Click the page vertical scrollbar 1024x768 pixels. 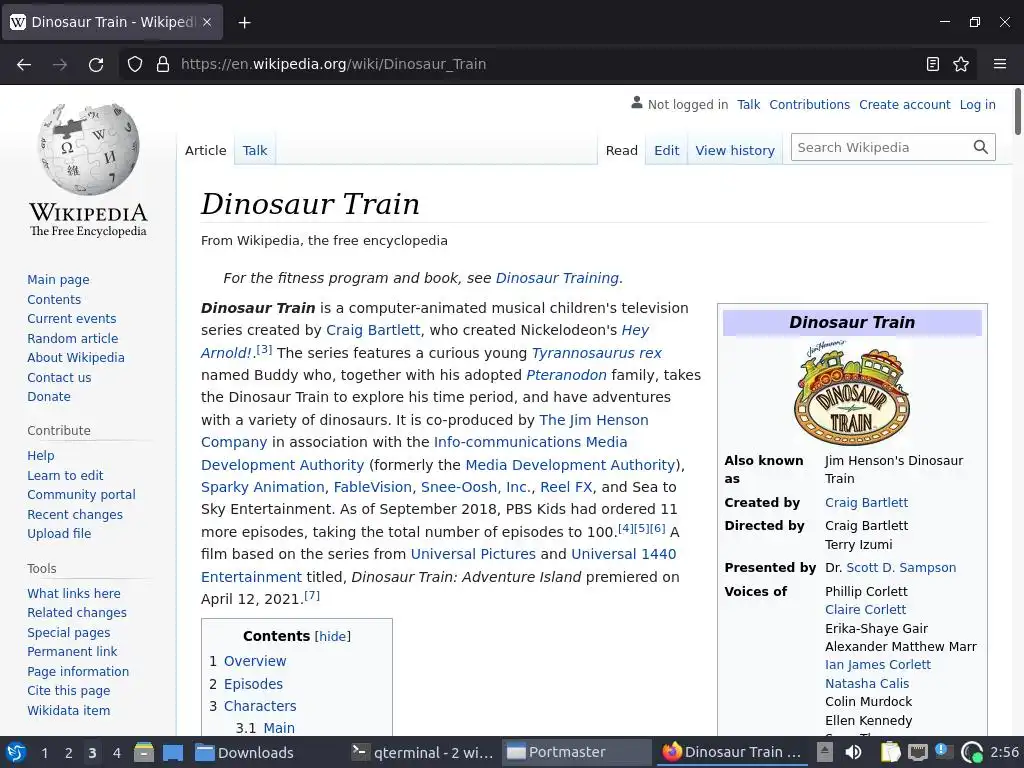pos(1017,111)
